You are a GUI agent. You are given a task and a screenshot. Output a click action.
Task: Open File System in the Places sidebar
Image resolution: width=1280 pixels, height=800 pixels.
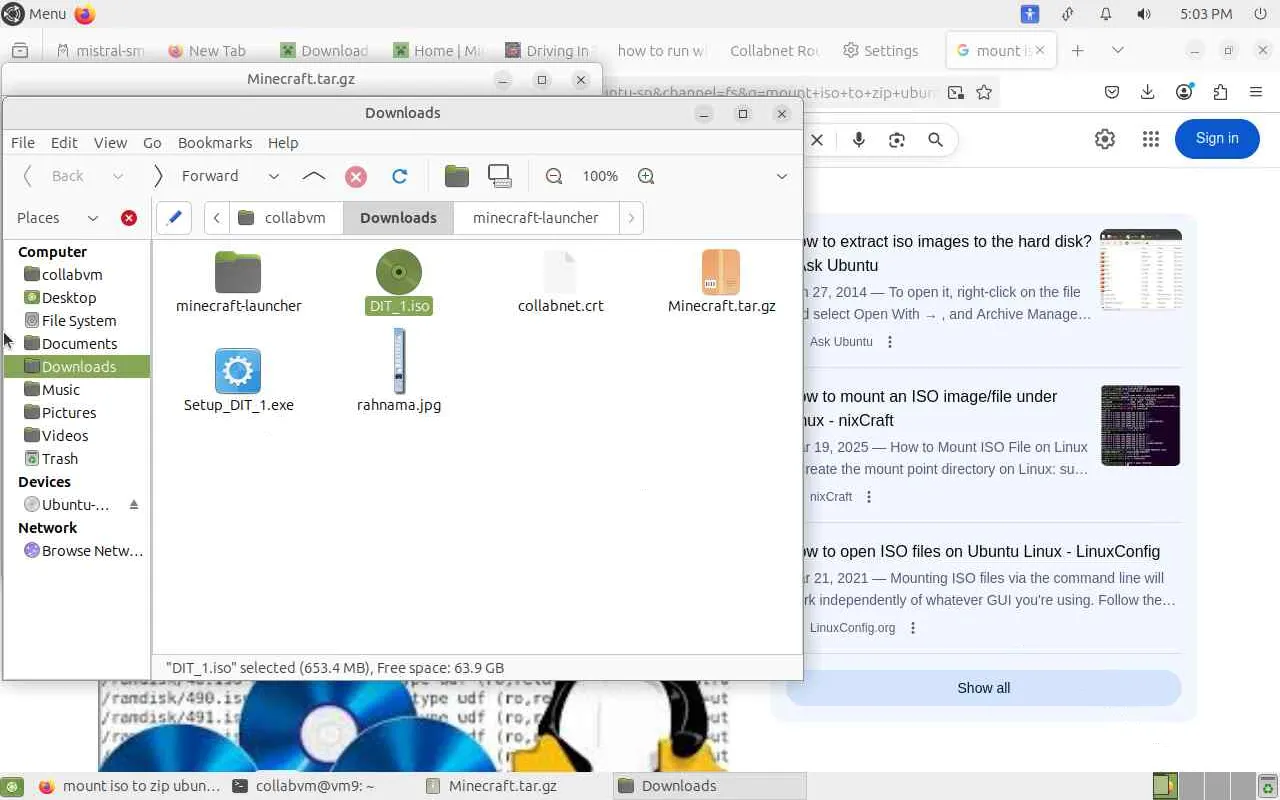coord(78,321)
